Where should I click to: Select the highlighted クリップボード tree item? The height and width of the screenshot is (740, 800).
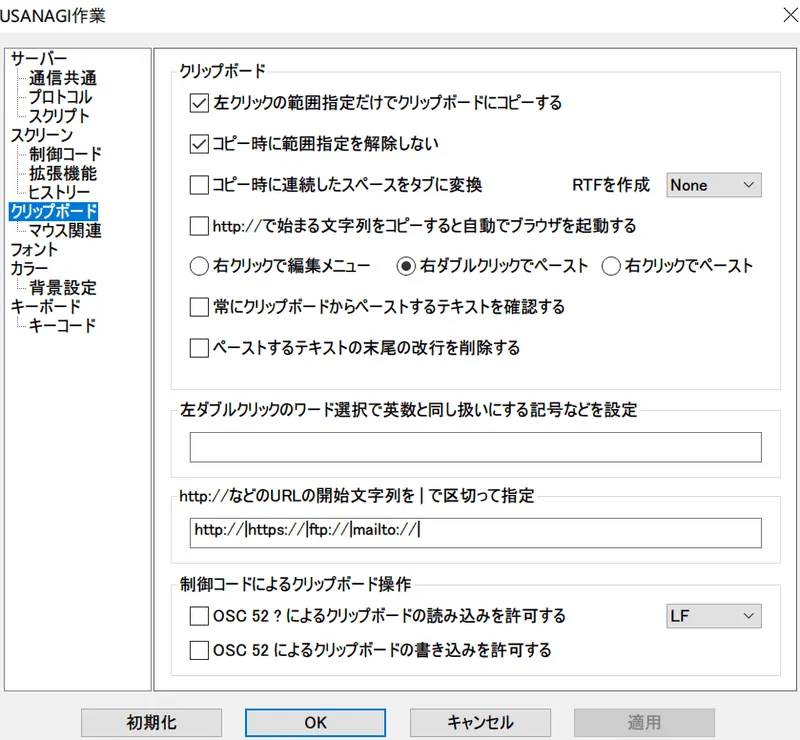54,211
